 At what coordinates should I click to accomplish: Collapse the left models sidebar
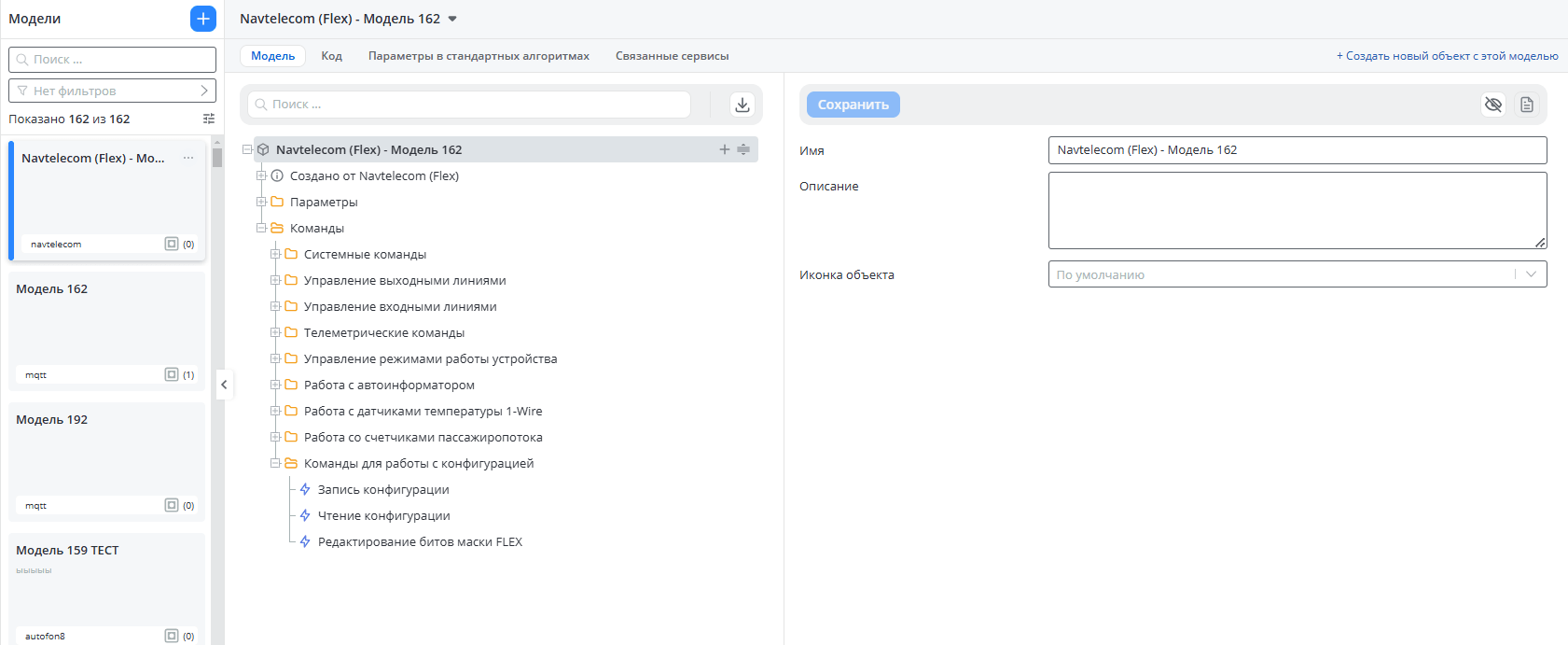[x=224, y=385]
